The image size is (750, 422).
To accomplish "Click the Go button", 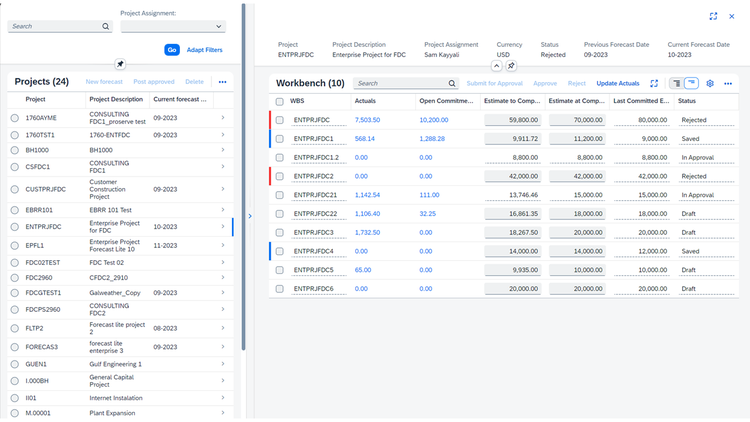I will [x=172, y=50].
